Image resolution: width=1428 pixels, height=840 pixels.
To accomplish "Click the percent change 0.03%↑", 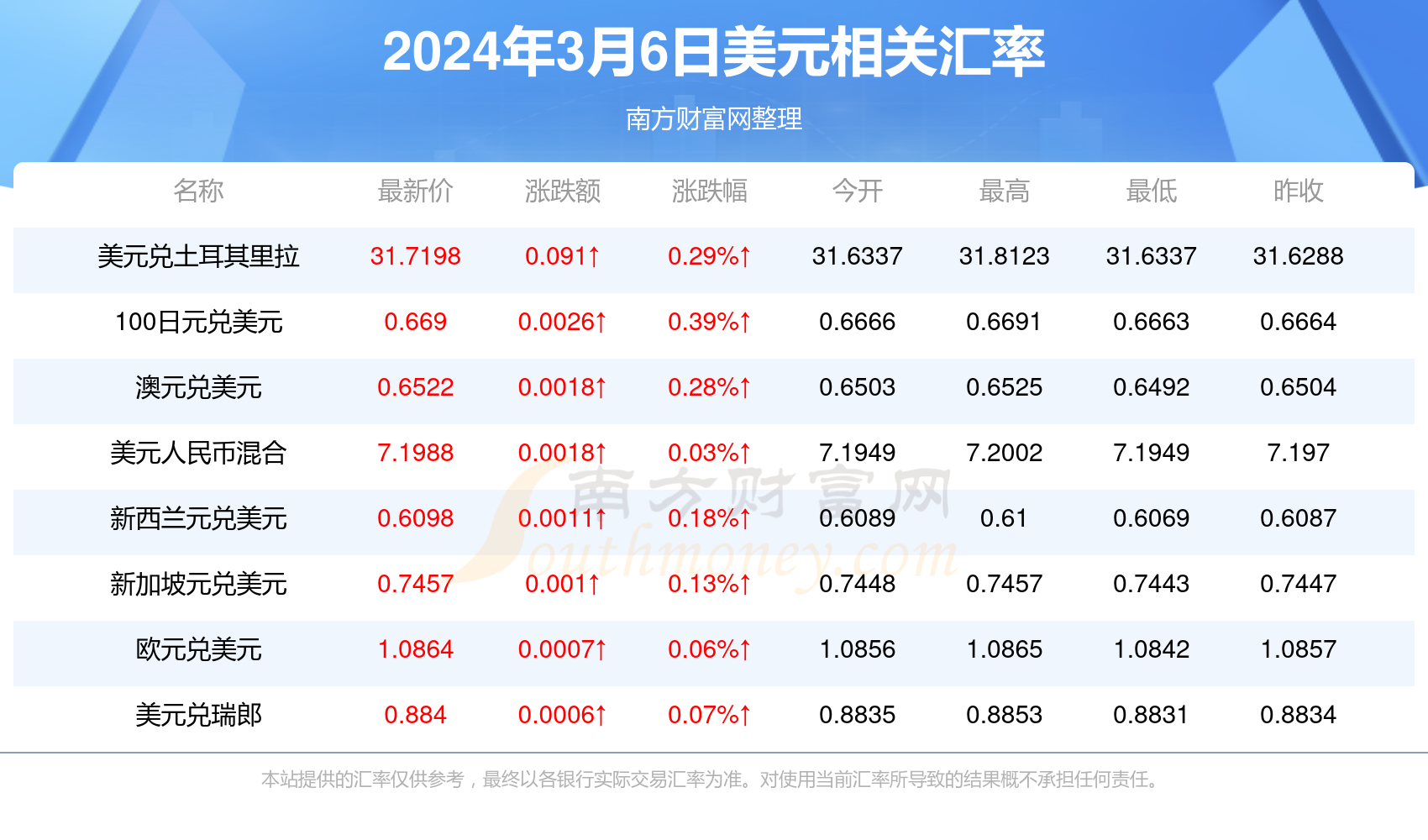I will 710,453.
